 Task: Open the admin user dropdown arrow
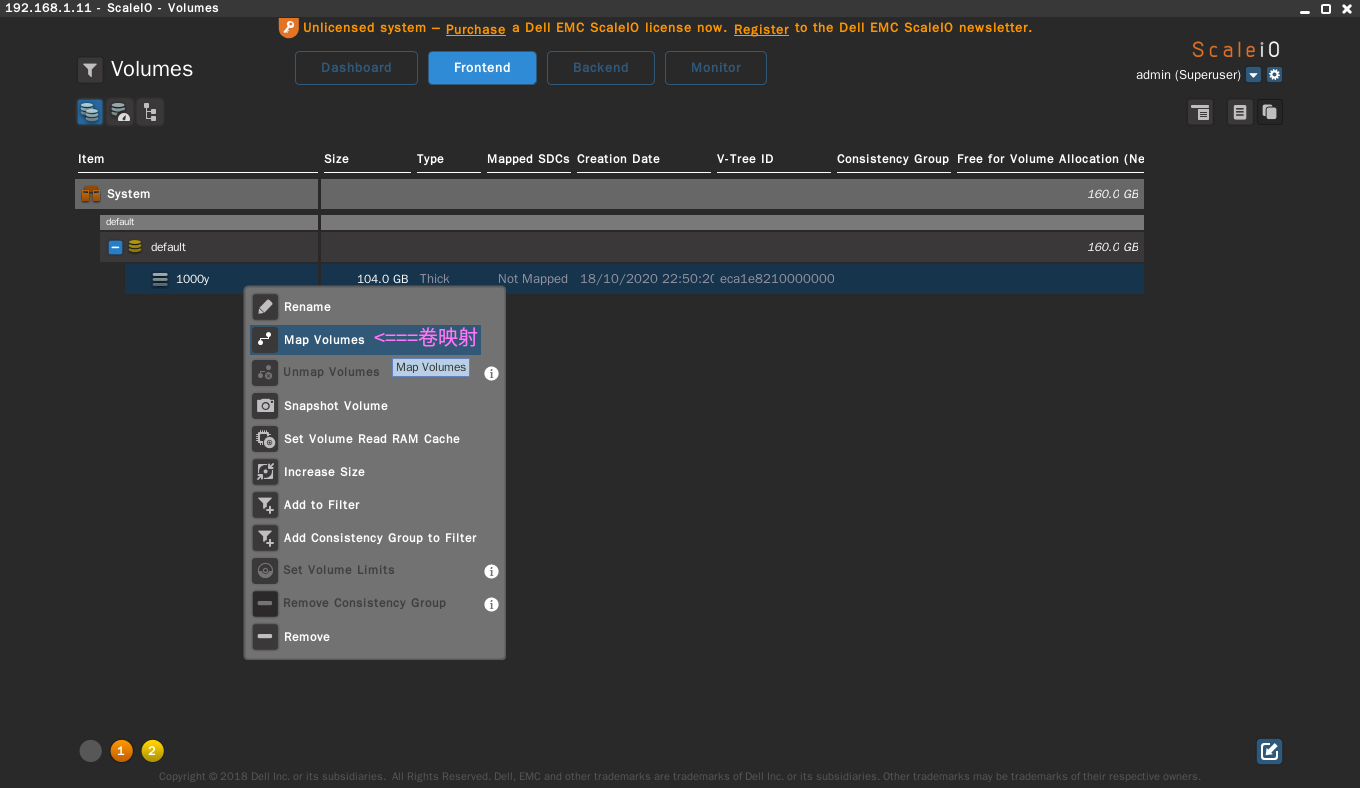(1253, 75)
